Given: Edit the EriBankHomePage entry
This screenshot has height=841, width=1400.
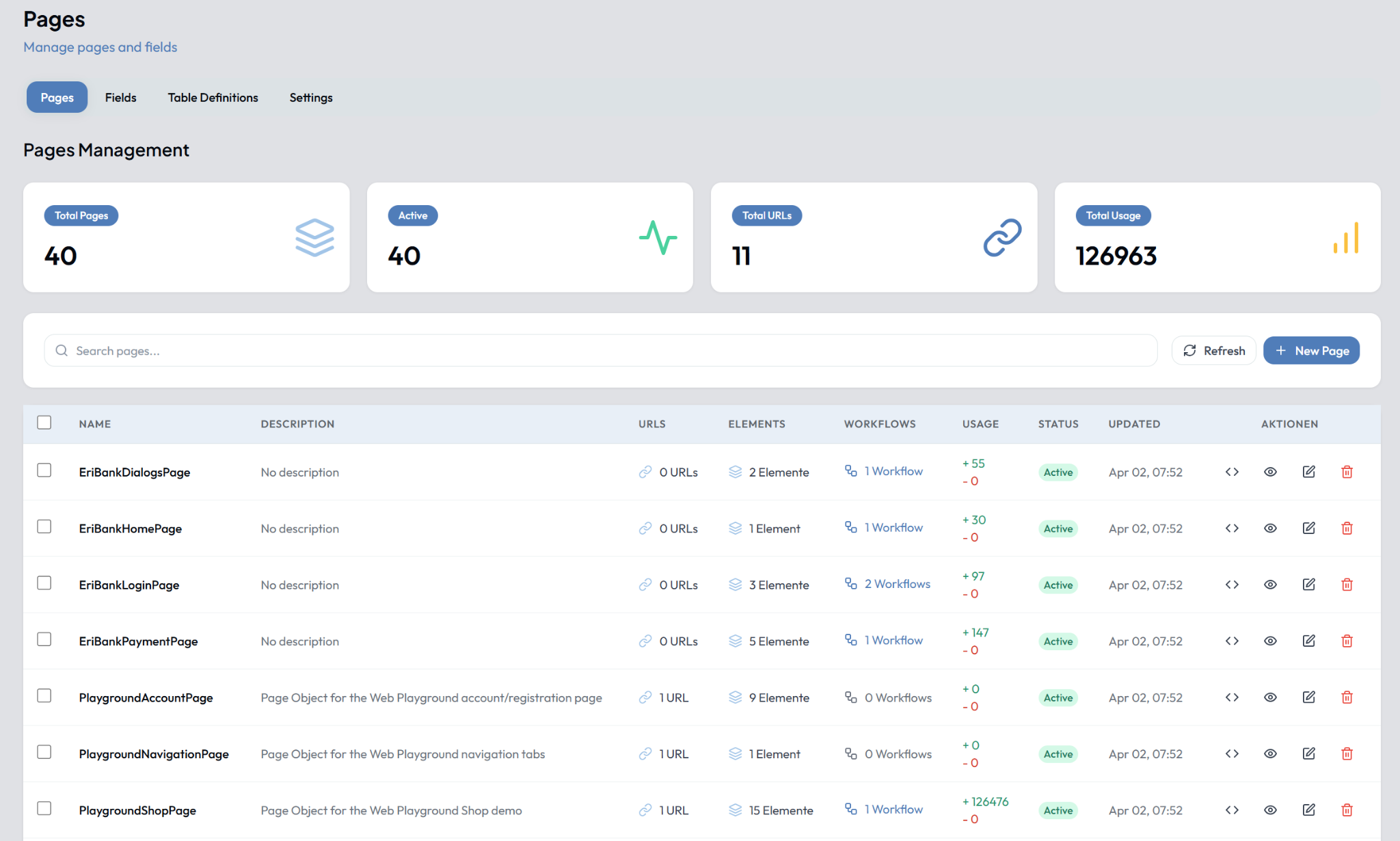Looking at the screenshot, I should click(1308, 528).
